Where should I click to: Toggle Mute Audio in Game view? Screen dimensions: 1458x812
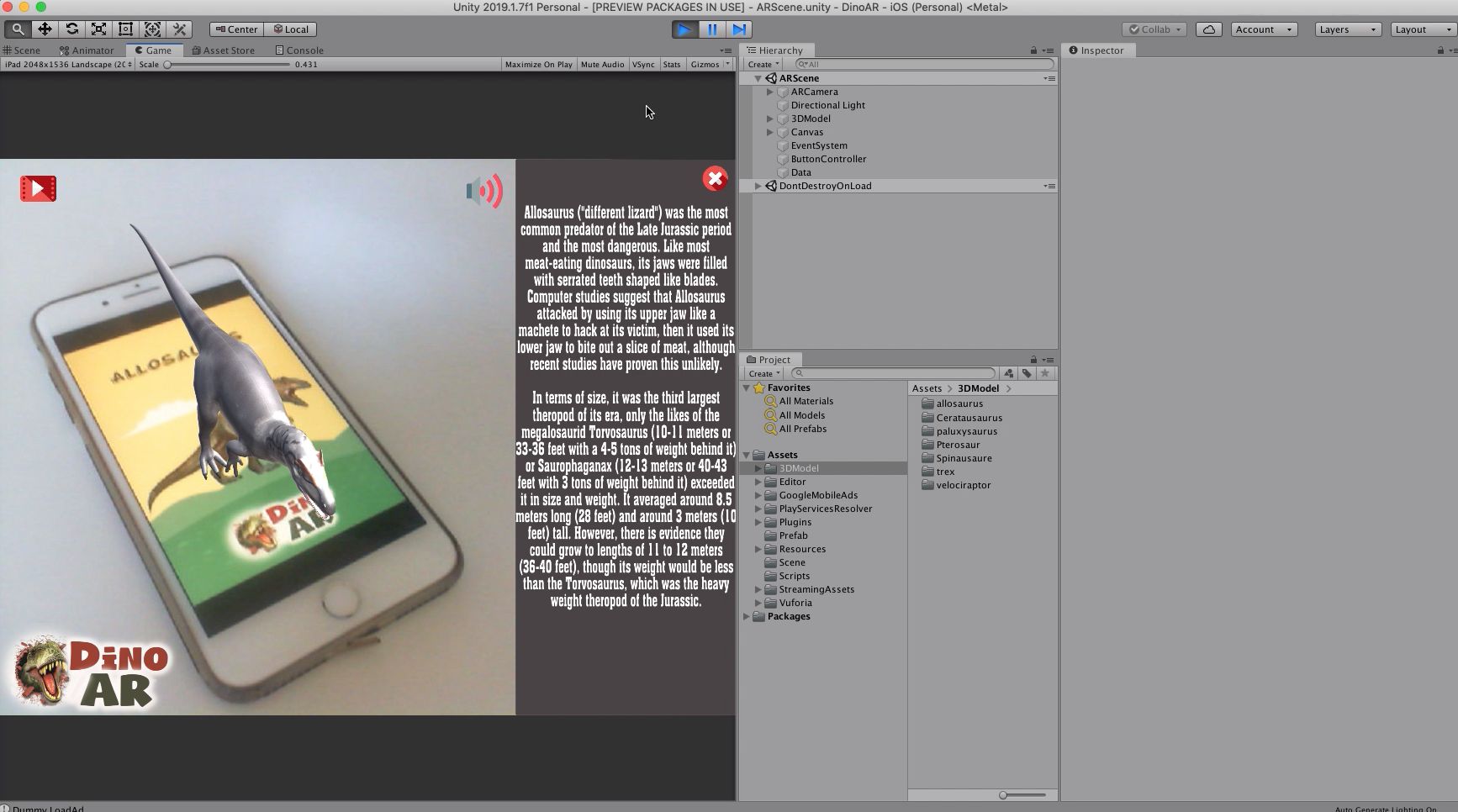(x=602, y=65)
